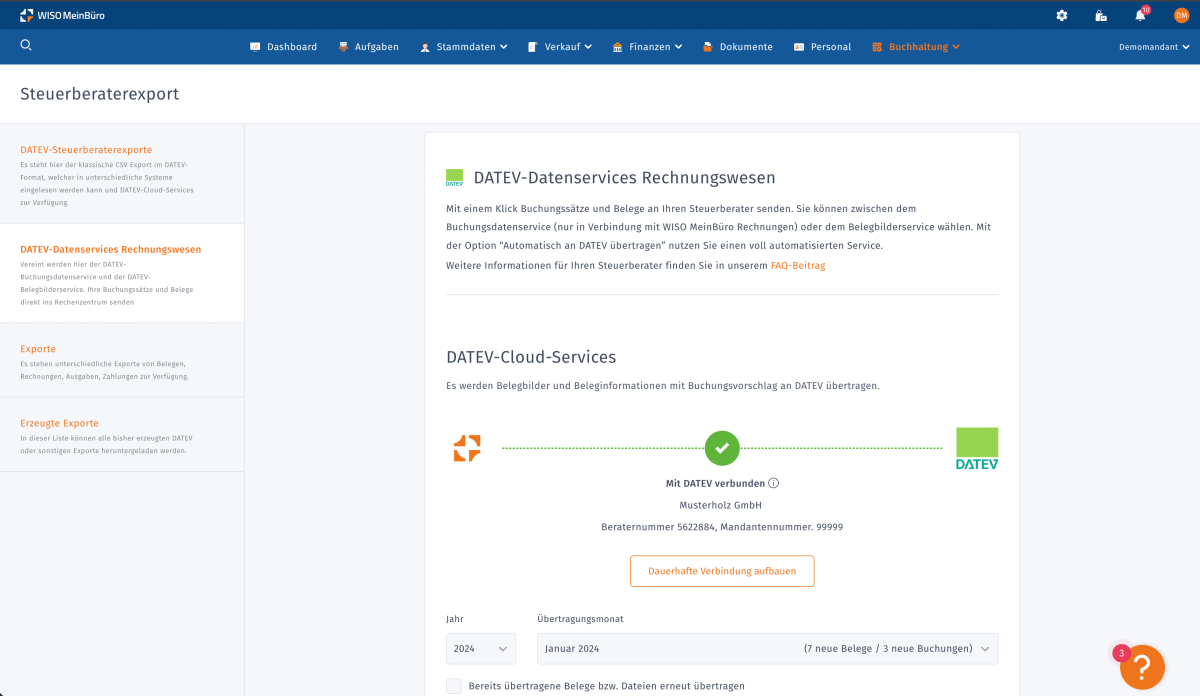
Task: Click the green connection checkmark icon
Action: point(722,448)
